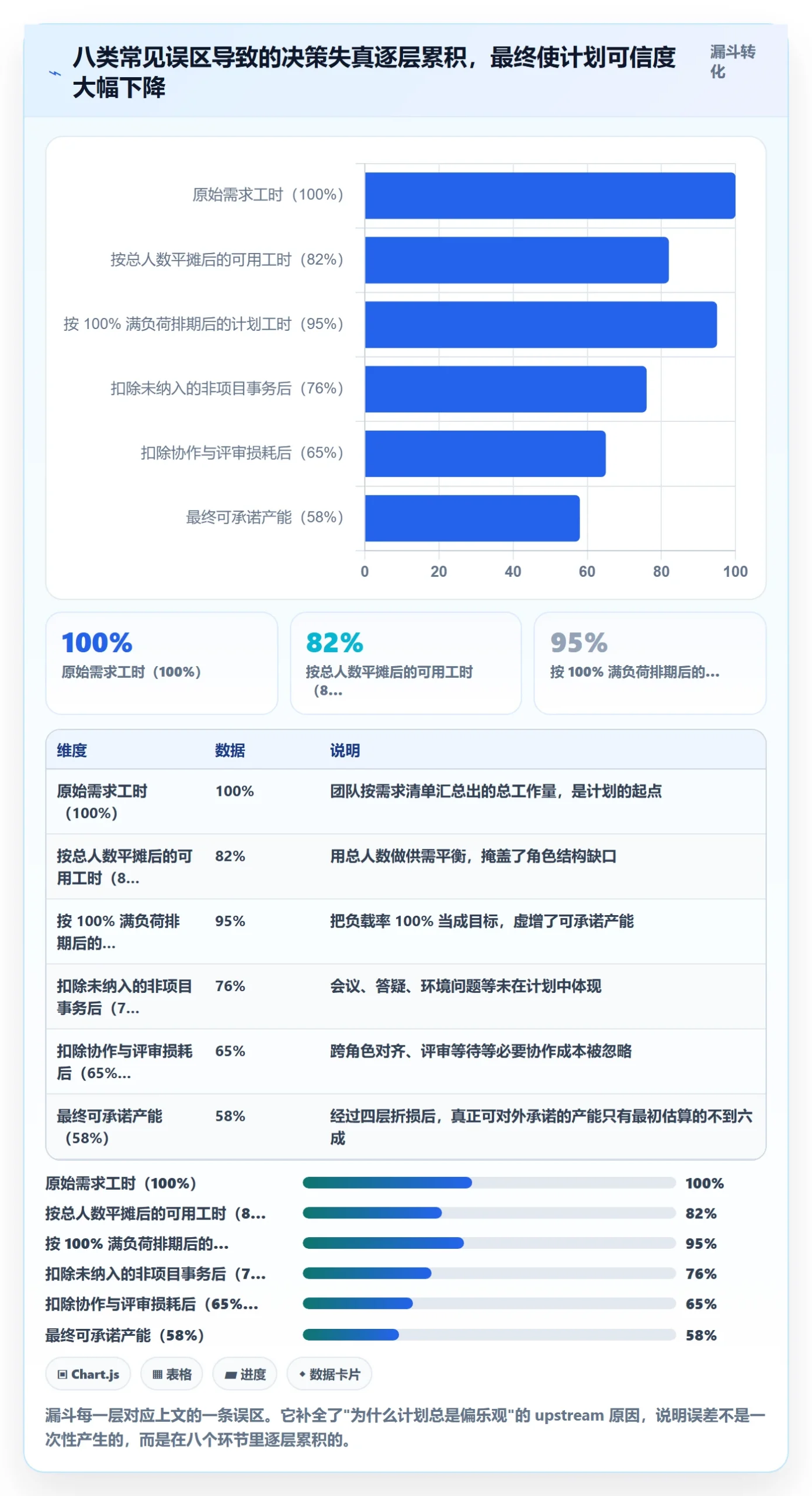Click the 95% bar in the chart
812x1496 pixels.
click(541, 324)
